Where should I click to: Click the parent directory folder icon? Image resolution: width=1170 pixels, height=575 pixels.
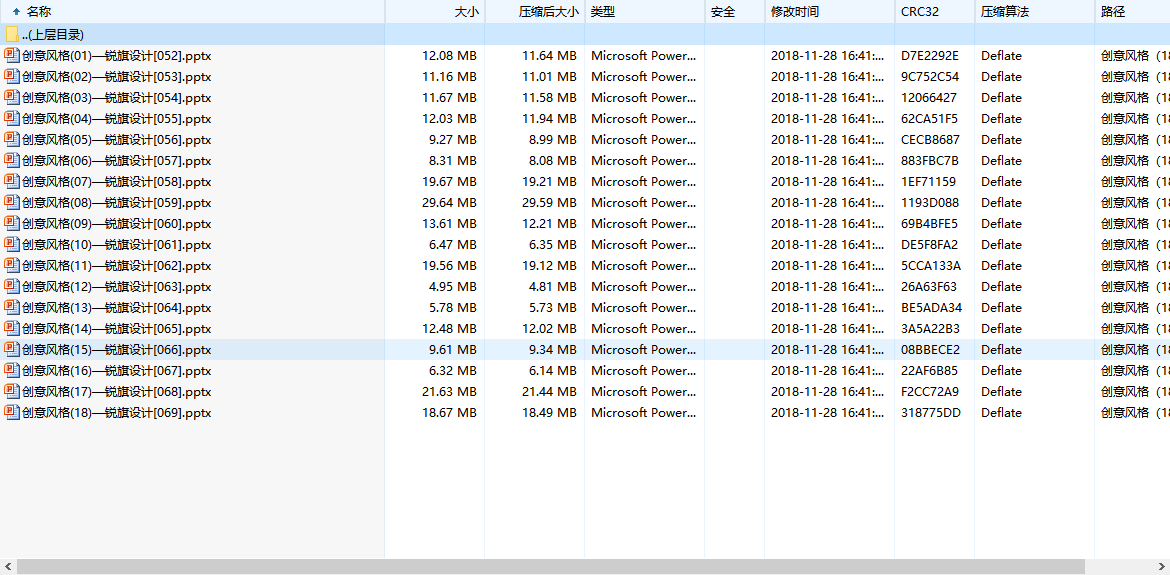pyautogui.click(x=12, y=34)
